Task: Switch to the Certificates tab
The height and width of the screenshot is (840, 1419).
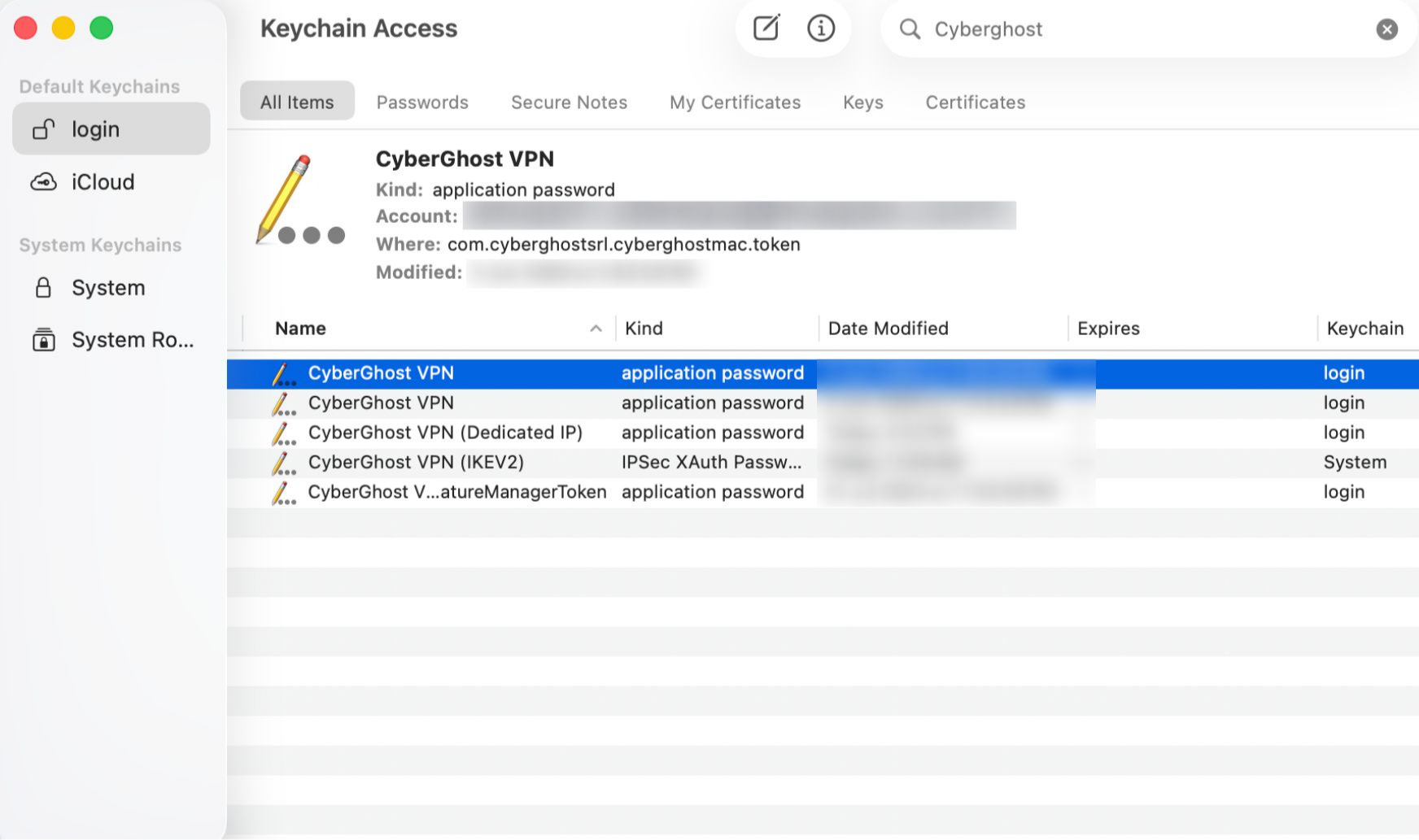Action: coord(975,102)
